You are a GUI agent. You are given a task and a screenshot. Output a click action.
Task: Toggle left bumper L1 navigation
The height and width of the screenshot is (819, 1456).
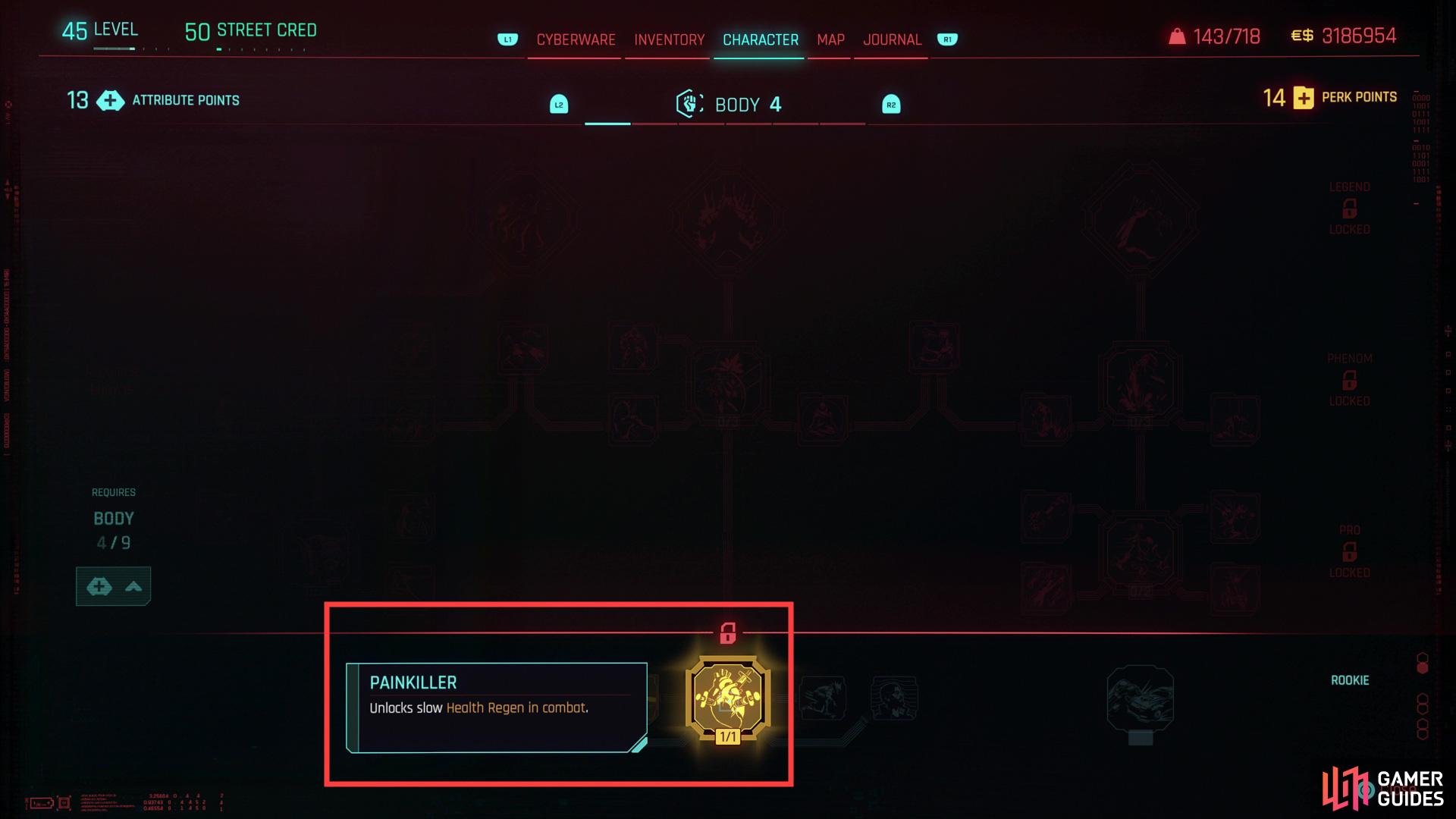pyautogui.click(x=504, y=40)
